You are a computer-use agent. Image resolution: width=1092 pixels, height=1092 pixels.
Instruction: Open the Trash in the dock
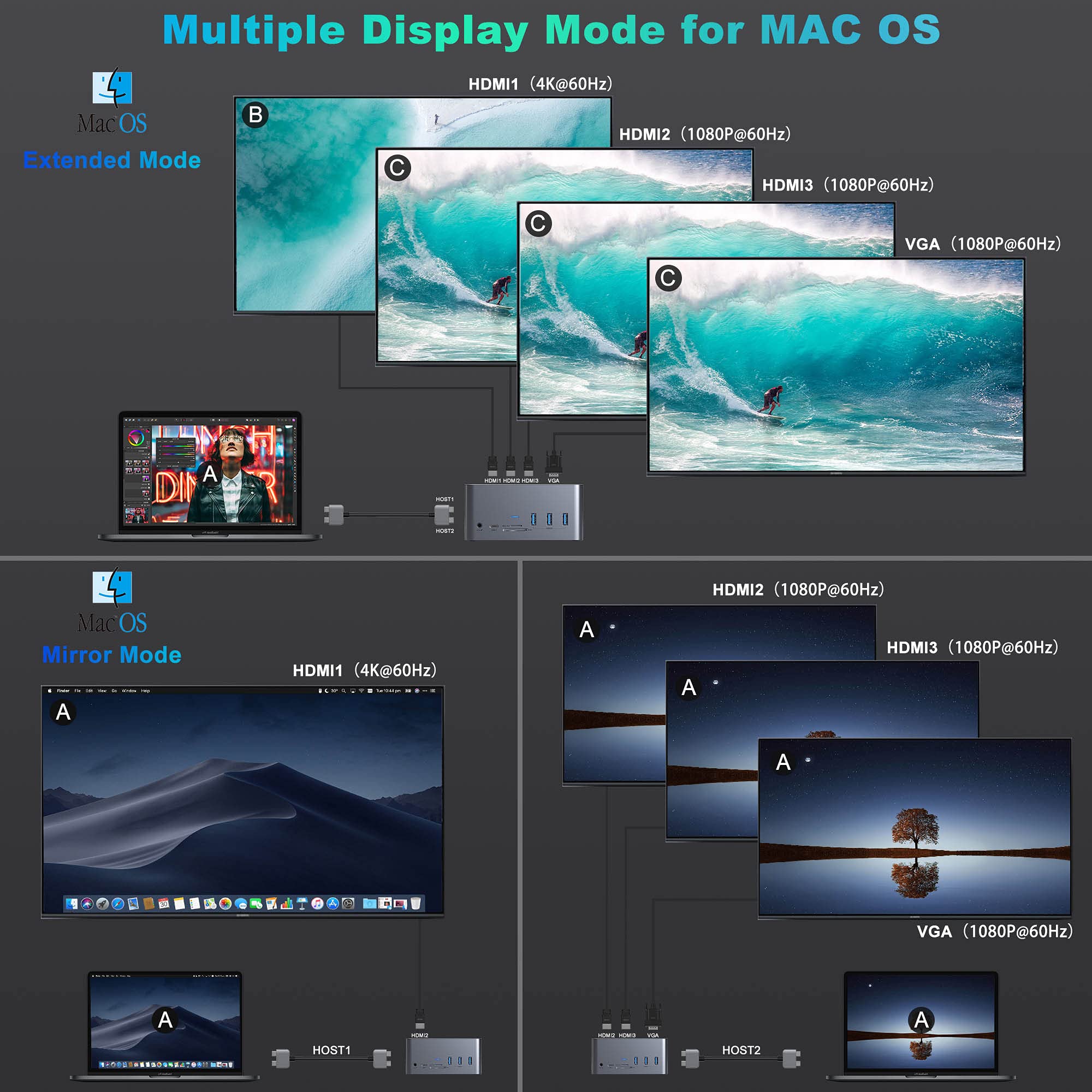[416, 904]
